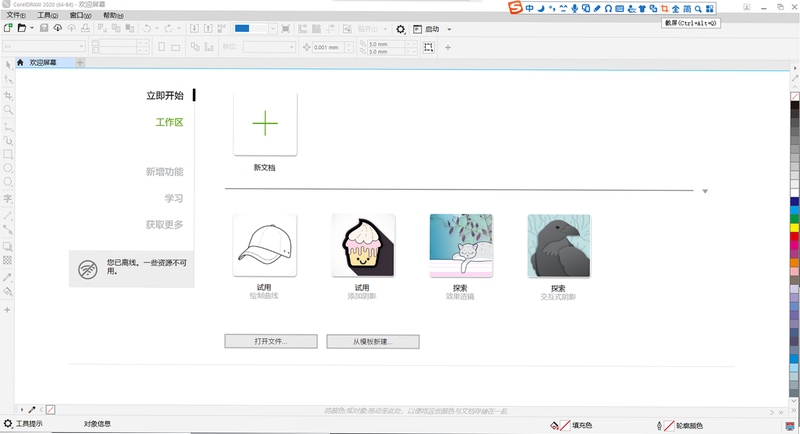This screenshot has width=800, height=434.
Task: Collapse the section triangle right of divider
Action: [705, 191]
